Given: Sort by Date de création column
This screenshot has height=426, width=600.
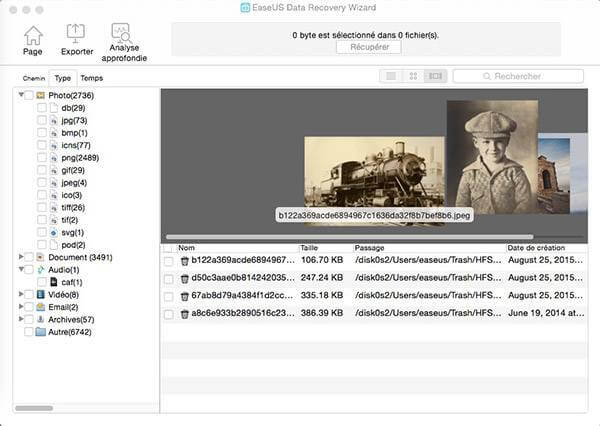Looking at the screenshot, I should tap(546, 248).
